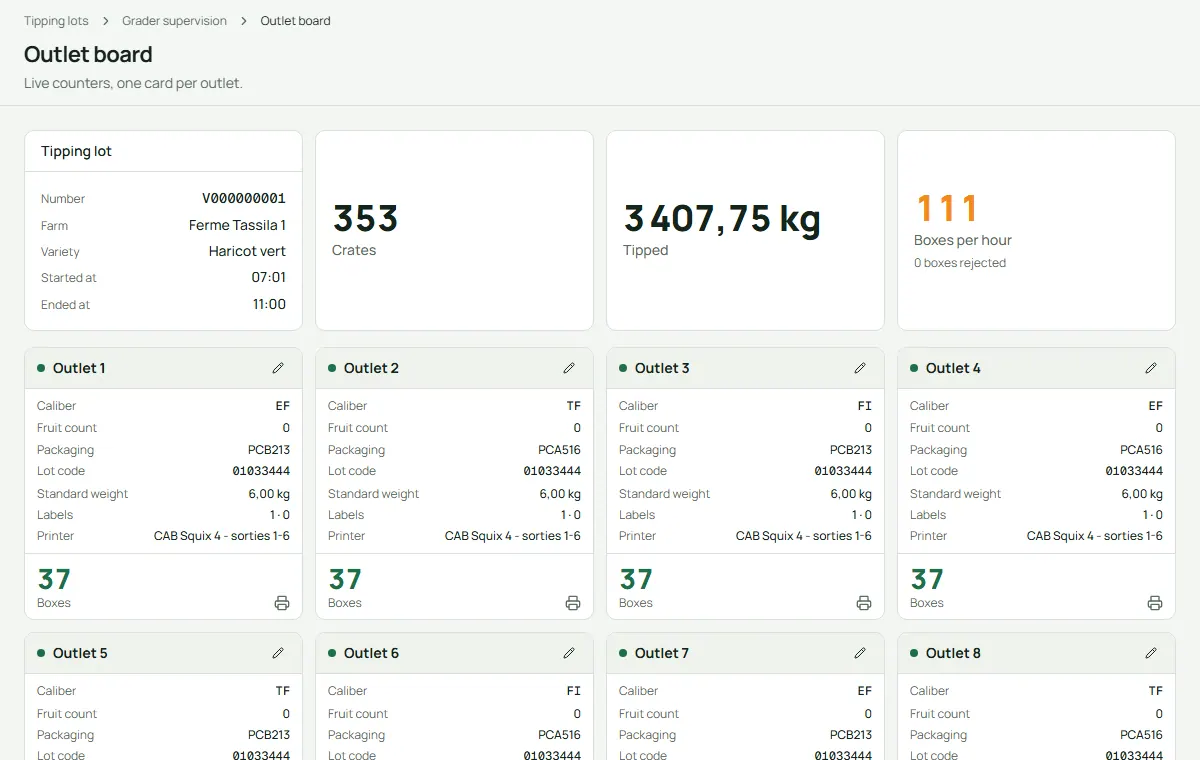
Task: Click the Ended at time 11:00
Action: (269, 304)
